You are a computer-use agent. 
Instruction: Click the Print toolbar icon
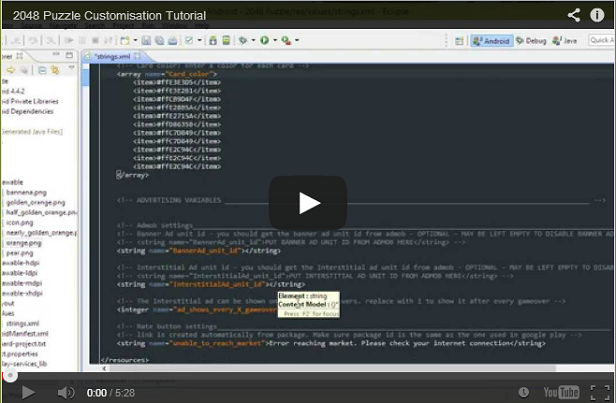172,40
